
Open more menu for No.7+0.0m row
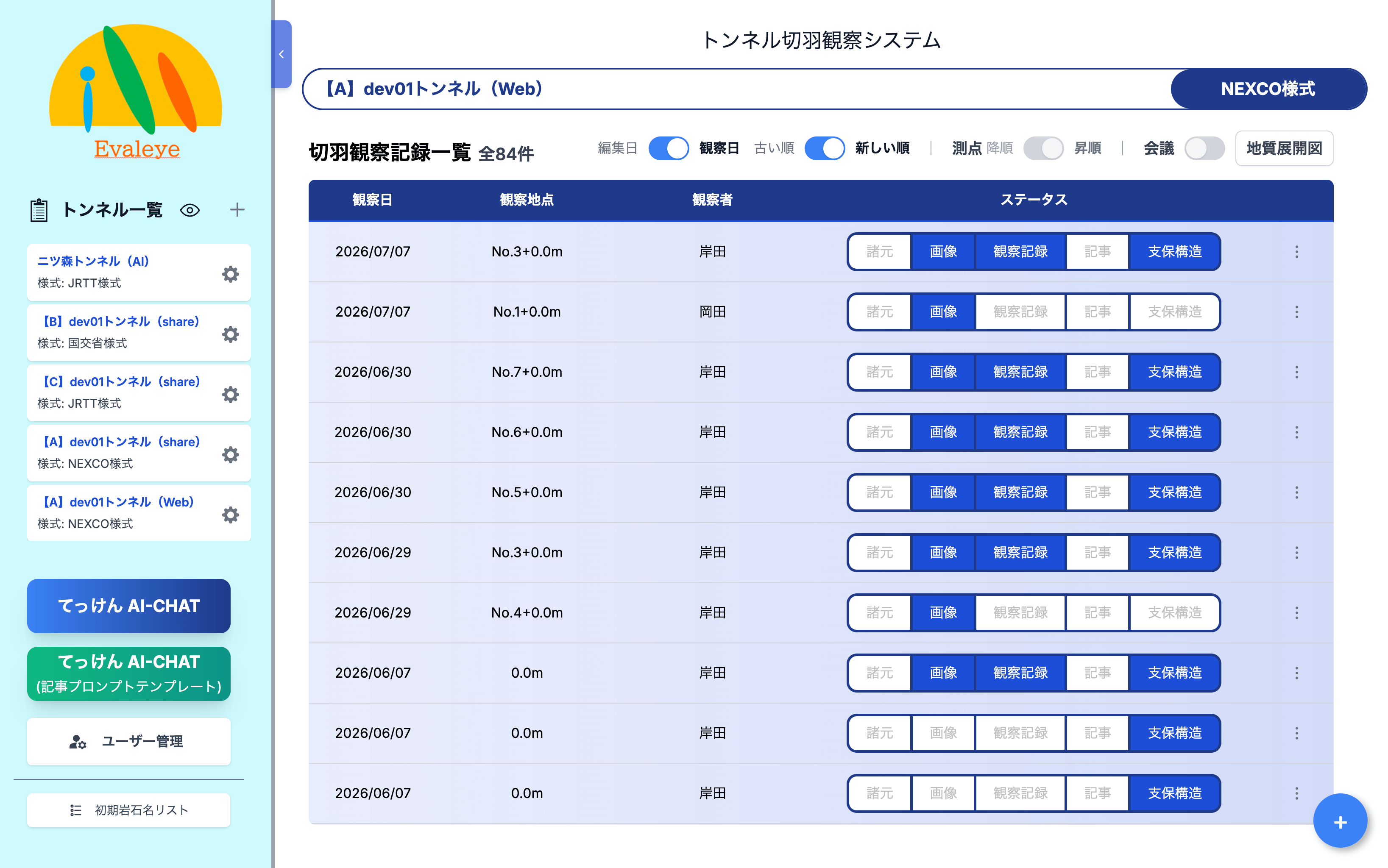click(1296, 372)
